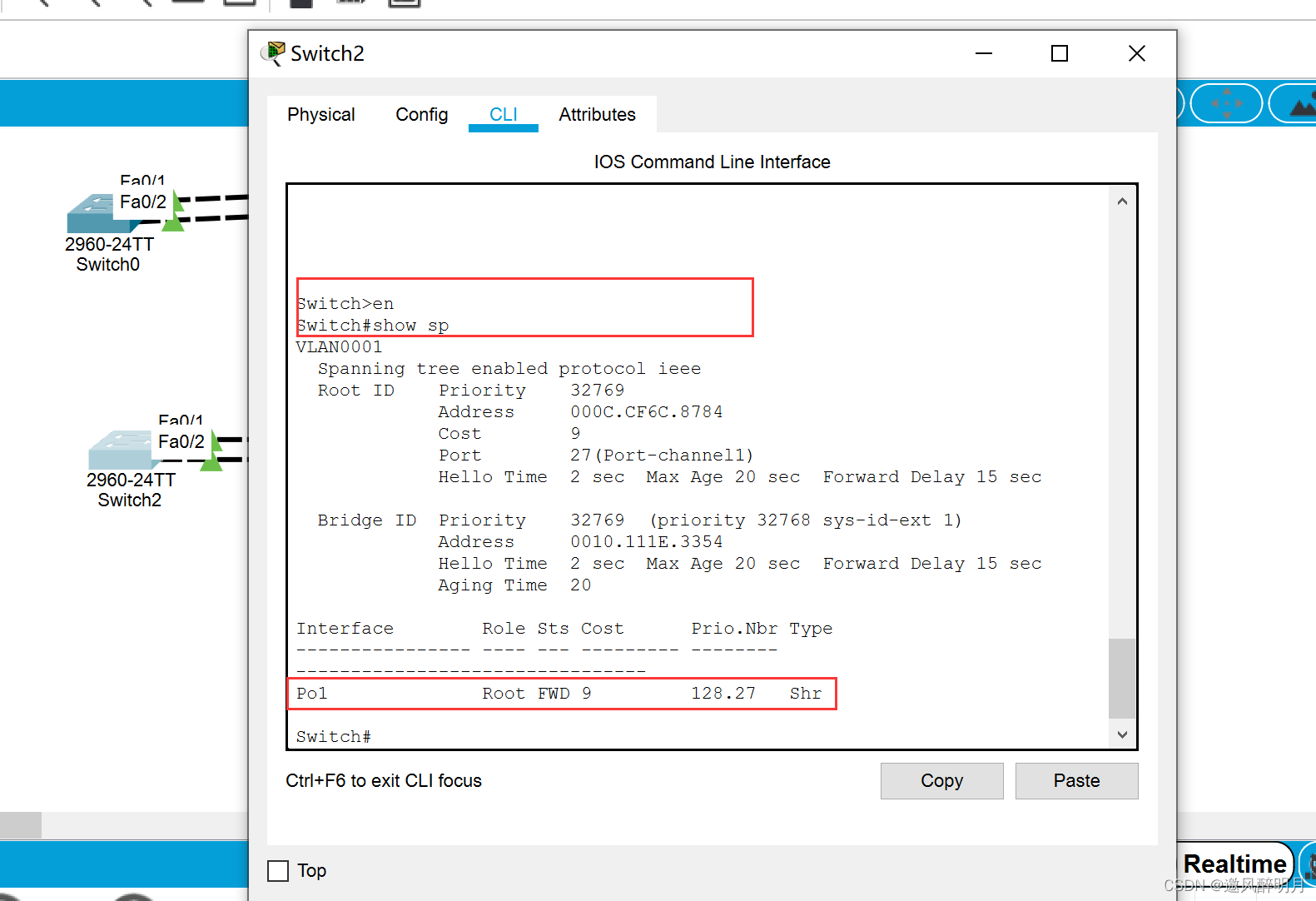Click the Bridge address 0010.111E.3354

646,541
